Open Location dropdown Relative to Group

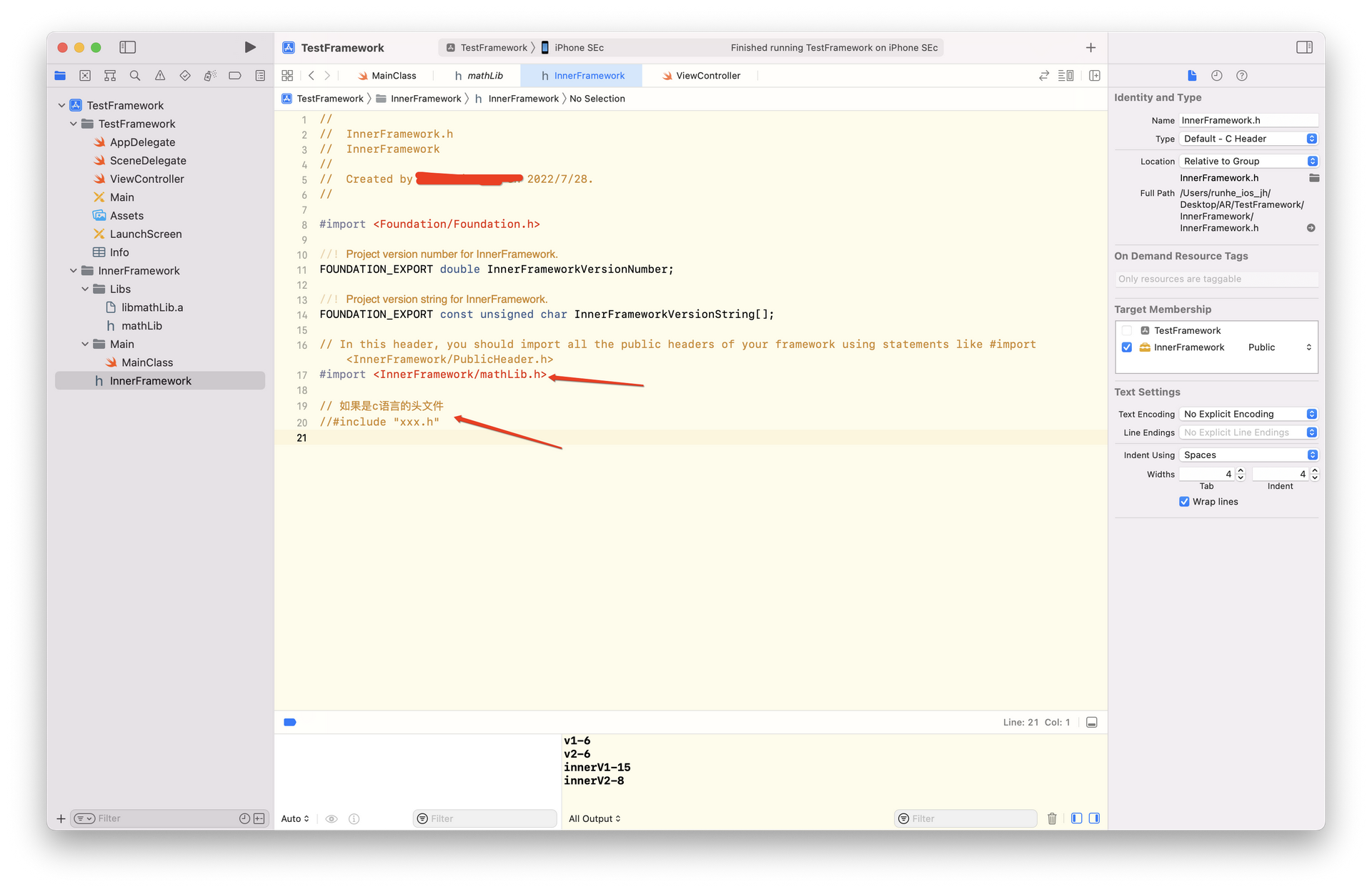tap(1248, 162)
